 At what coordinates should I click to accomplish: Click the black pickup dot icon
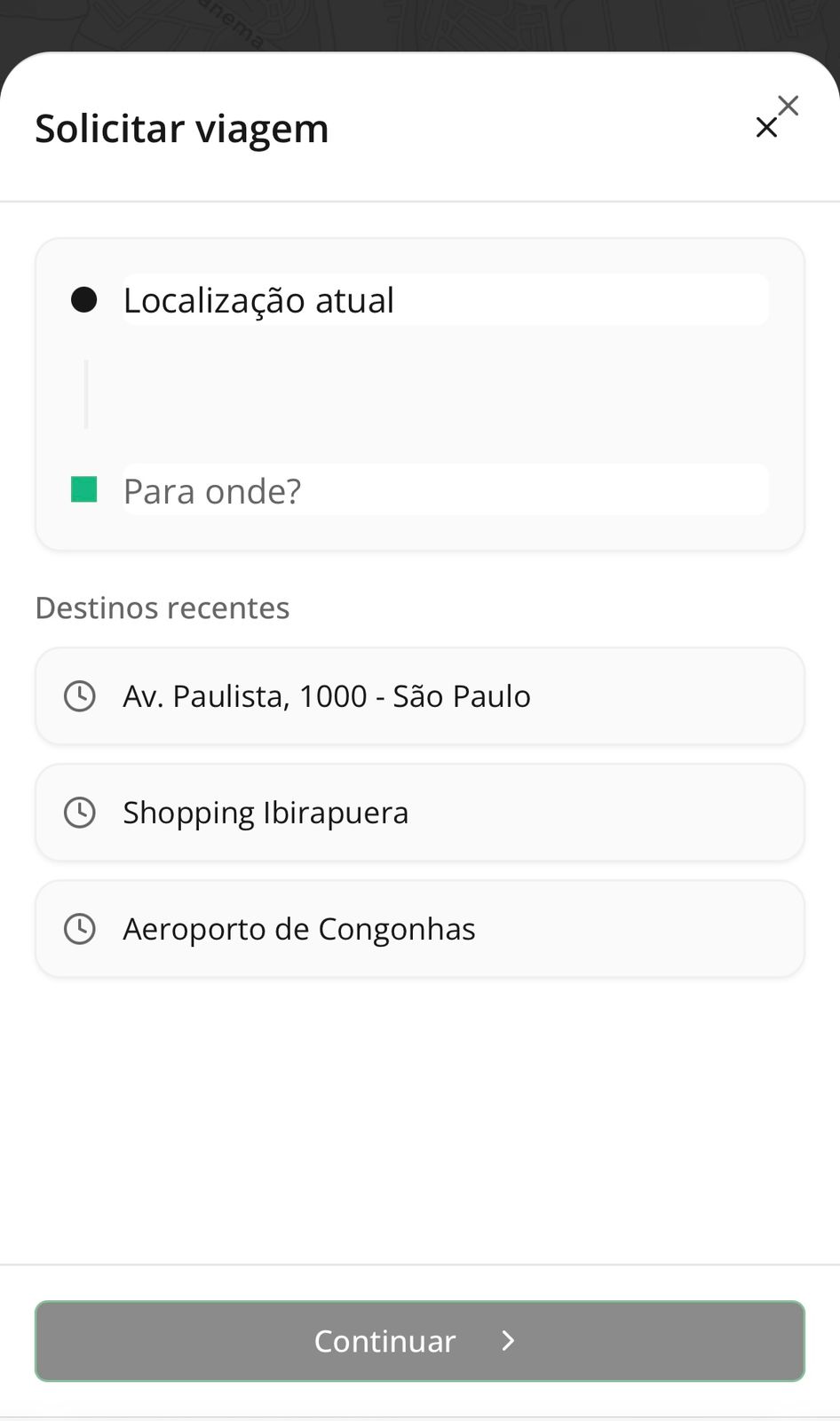[83, 300]
